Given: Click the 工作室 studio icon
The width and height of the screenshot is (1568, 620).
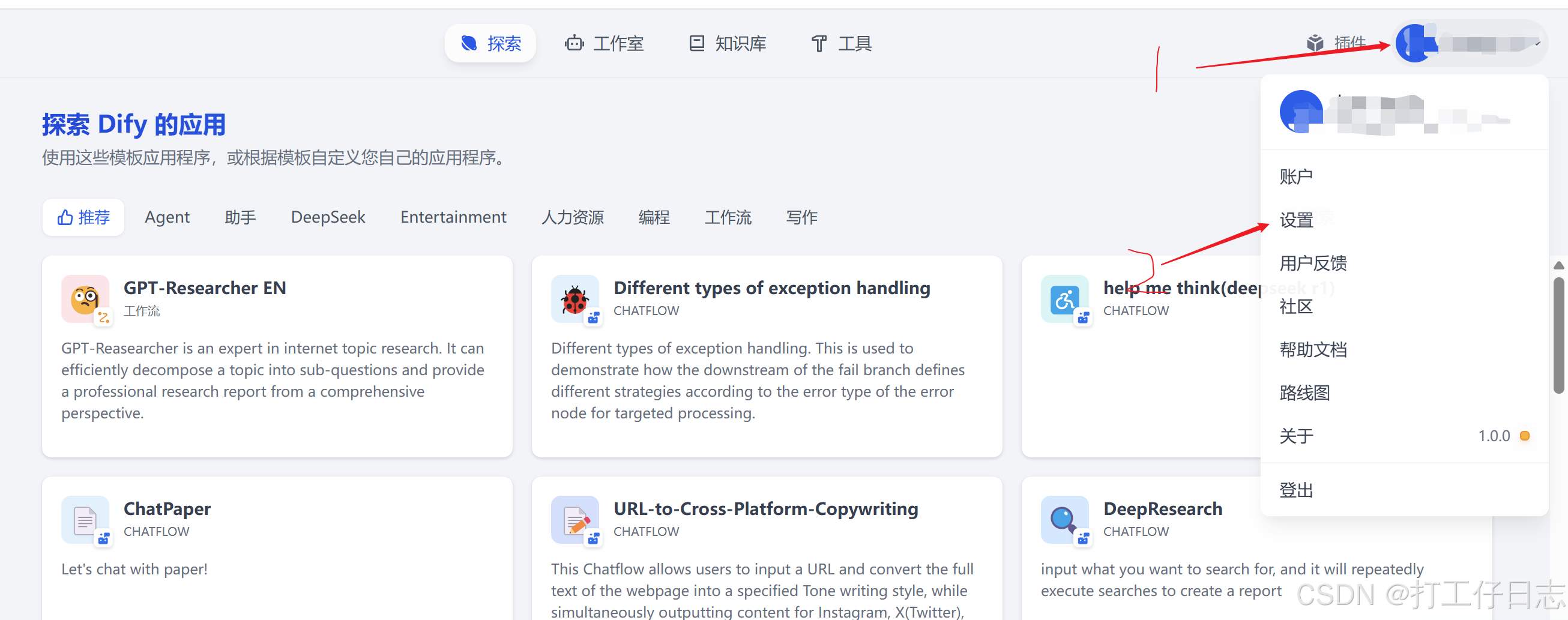Looking at the screenshot, I should pyautogui.click(x=574, y=43).
